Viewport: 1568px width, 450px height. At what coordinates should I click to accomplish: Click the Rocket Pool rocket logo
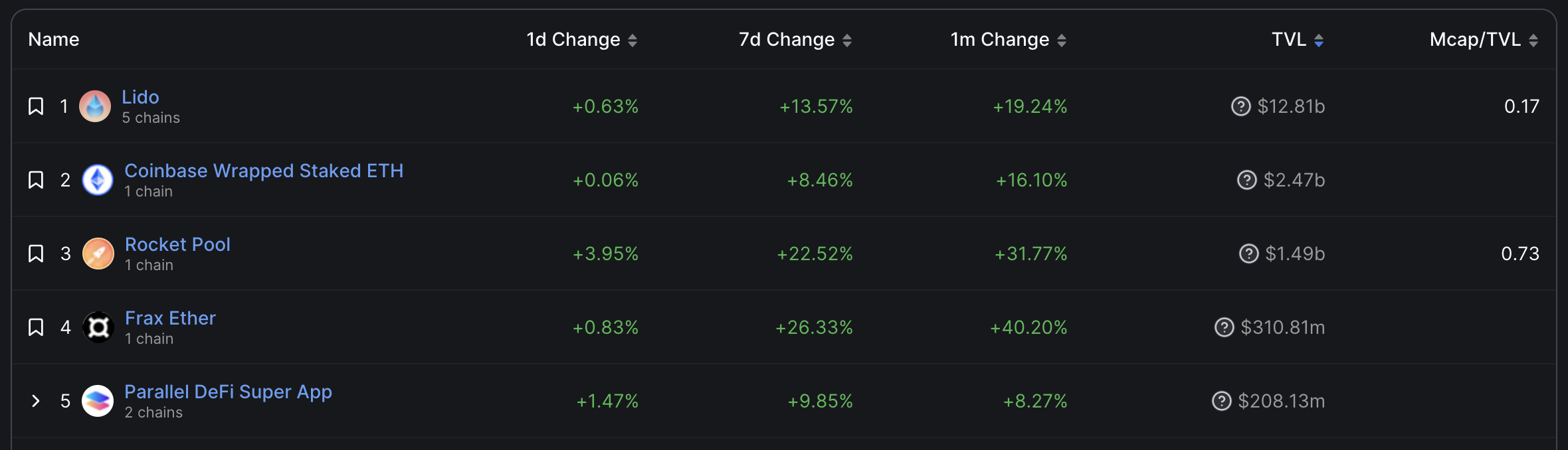tap(98, 254)
